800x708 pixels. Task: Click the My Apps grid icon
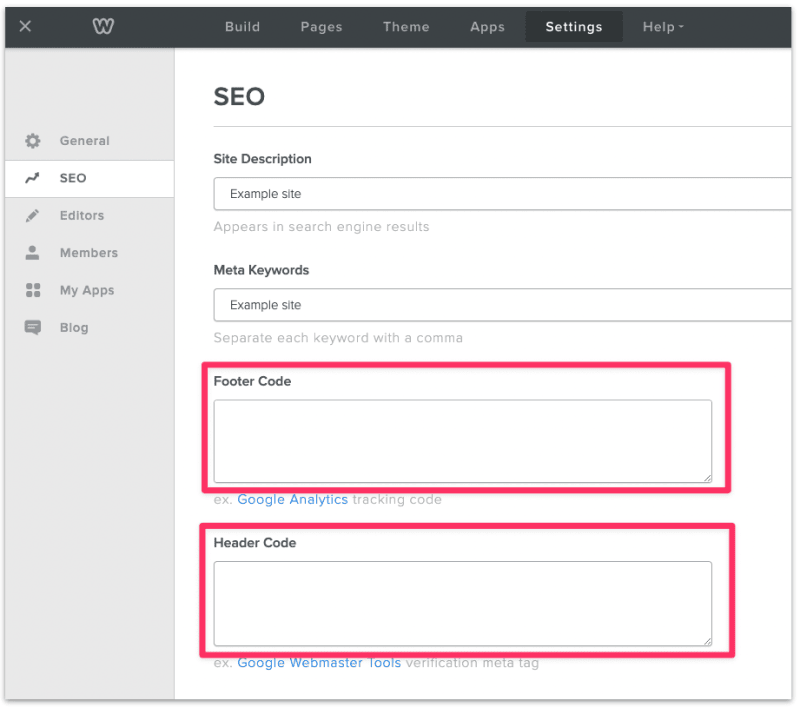point(31,290)
